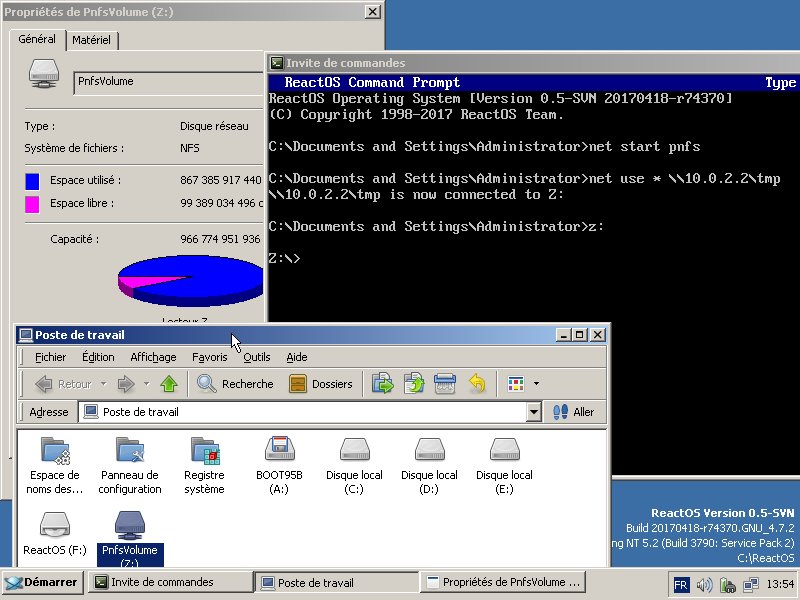800x600 pixels.
Task: Select Espace de noms des... folder icon
Action: click(55, 466)
